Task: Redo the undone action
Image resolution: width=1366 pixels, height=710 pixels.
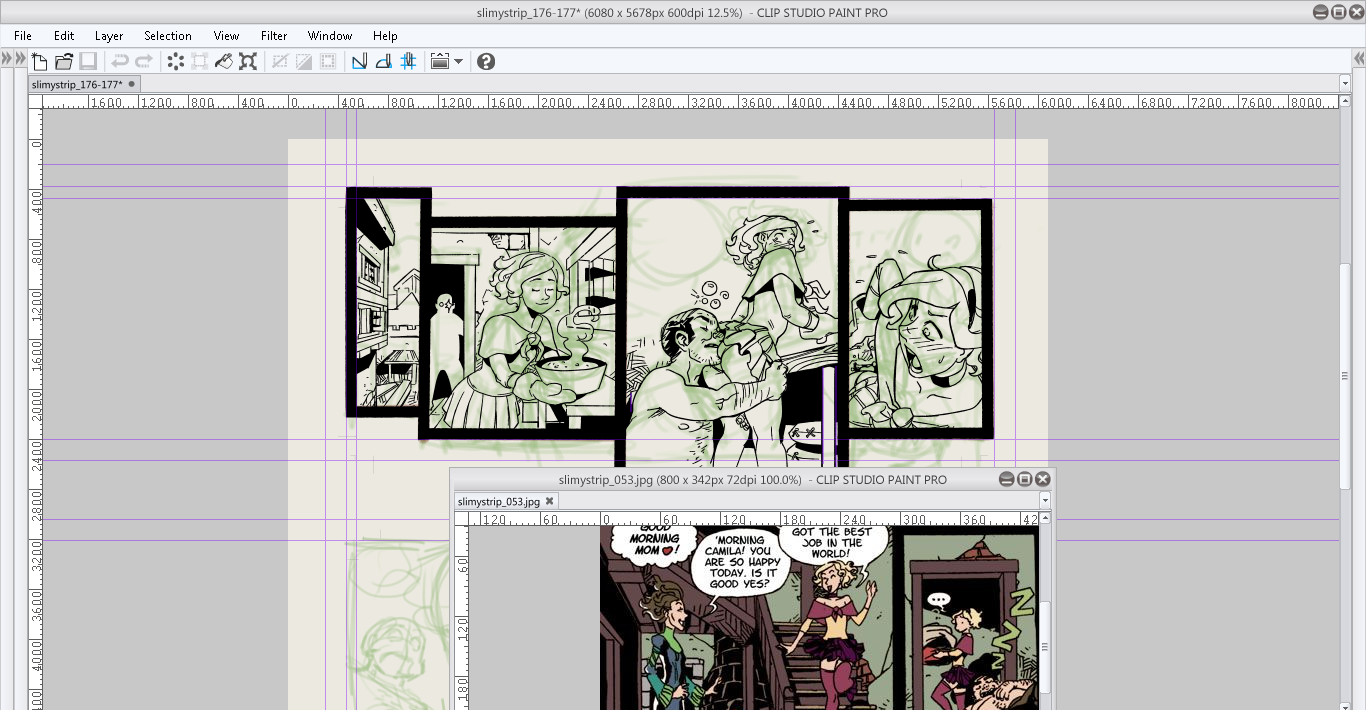Action: 144,61
